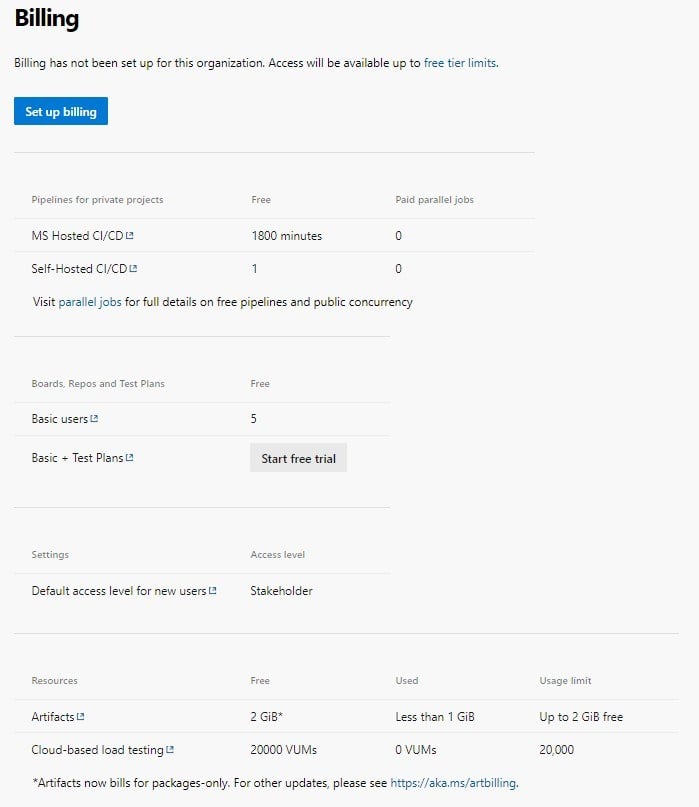The image size is (699, 807).
Task: Click the 20,000 load testing usage limit
Action: 557,750
